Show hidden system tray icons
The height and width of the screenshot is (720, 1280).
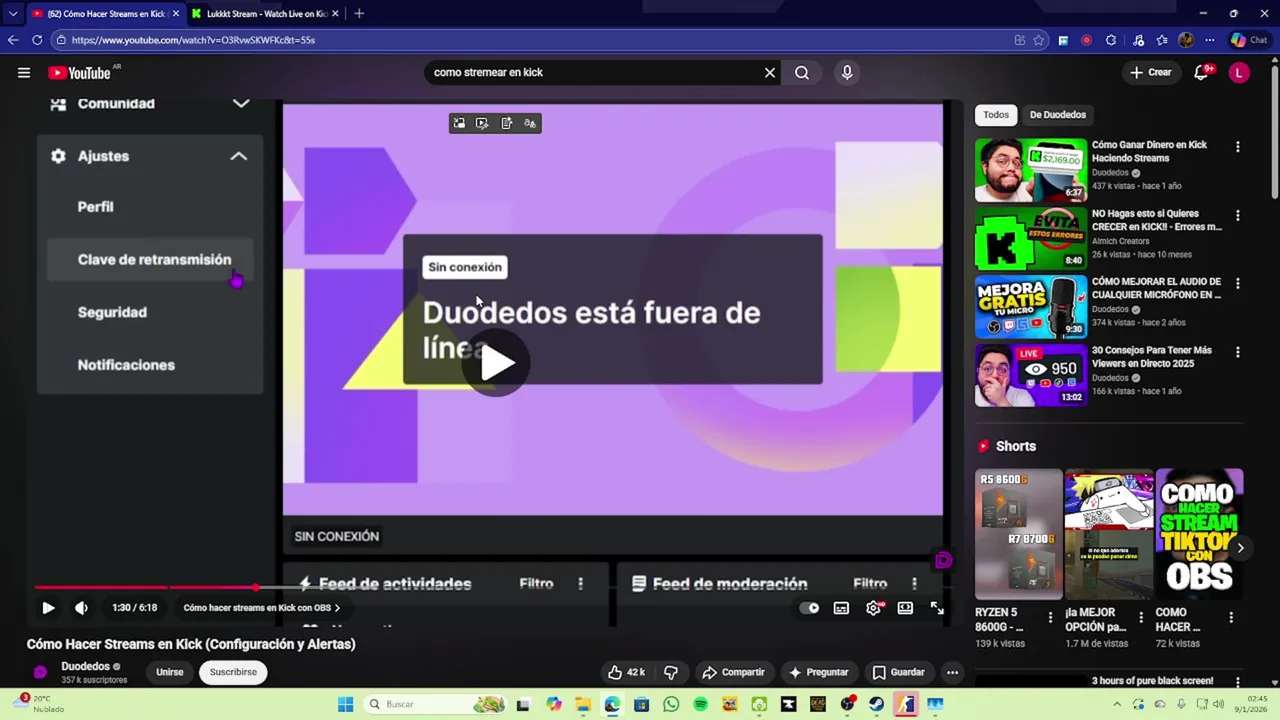(1117, 704)
